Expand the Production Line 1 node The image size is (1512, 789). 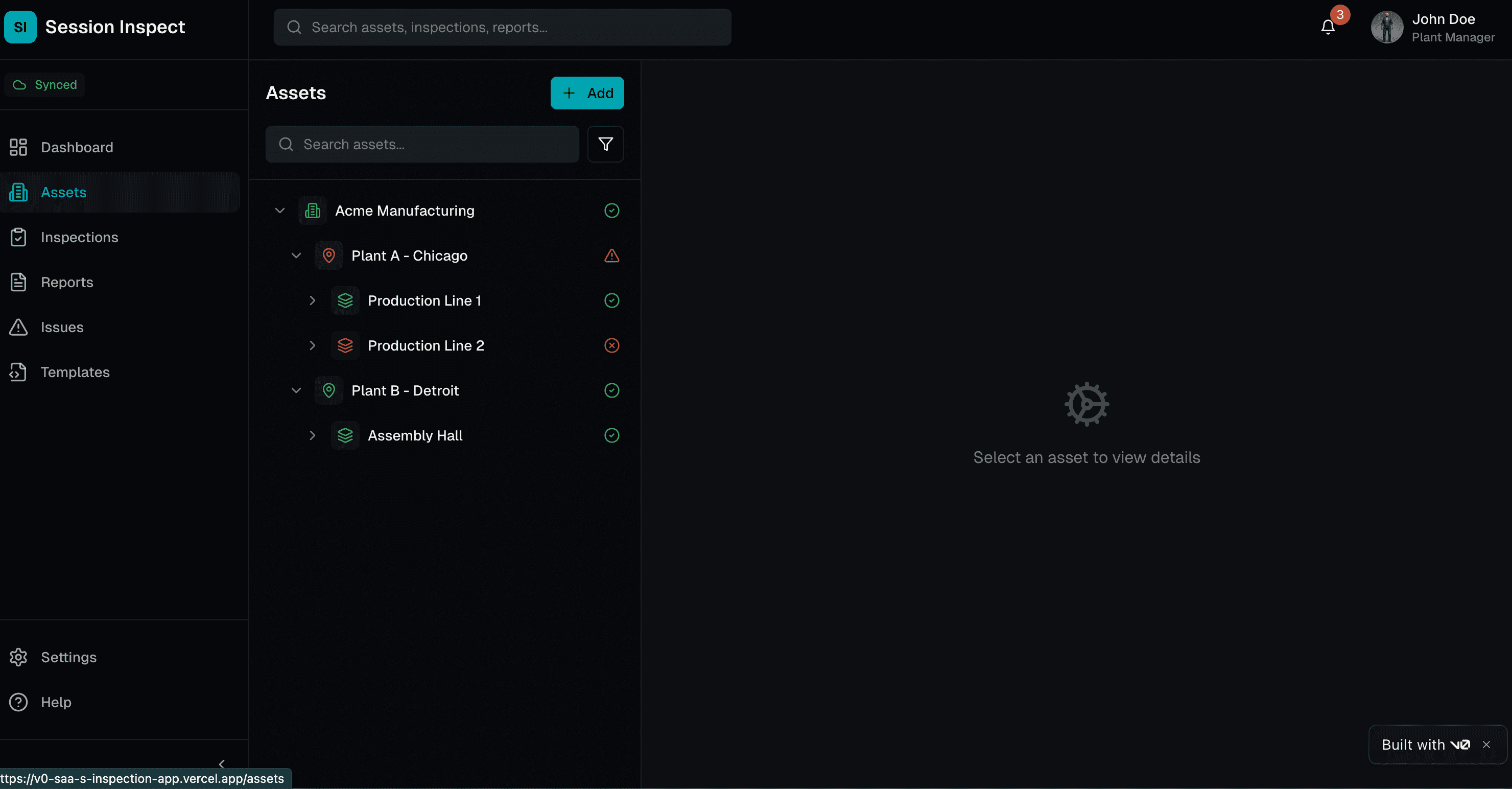tap(312, 300)
